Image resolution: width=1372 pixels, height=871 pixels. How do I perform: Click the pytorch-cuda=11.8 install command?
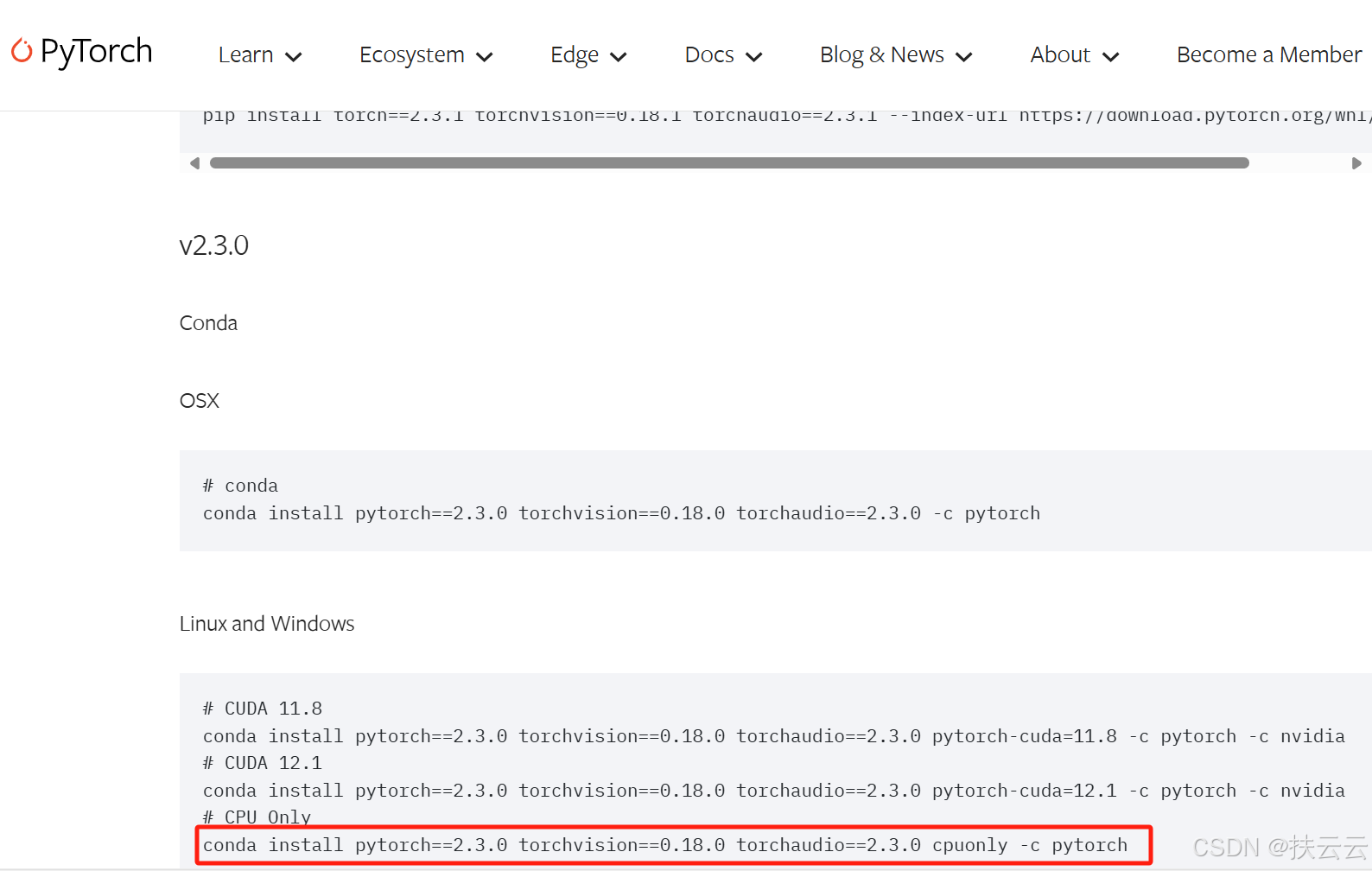pyautogui.click(x=774, y=736)
